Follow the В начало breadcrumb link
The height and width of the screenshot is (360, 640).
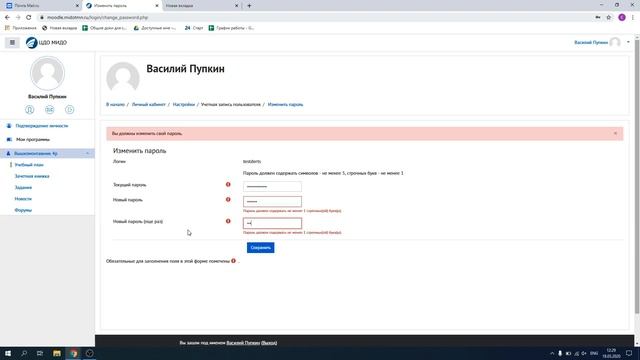click(116, 104)
